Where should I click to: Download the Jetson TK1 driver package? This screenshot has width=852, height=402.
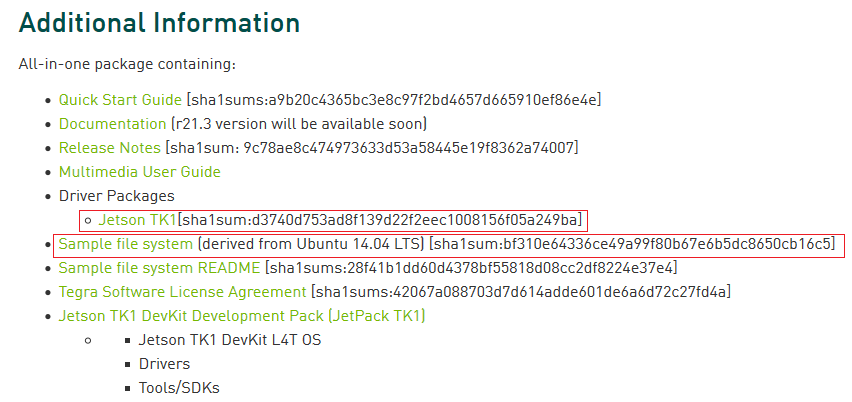[x=137, y=220]
